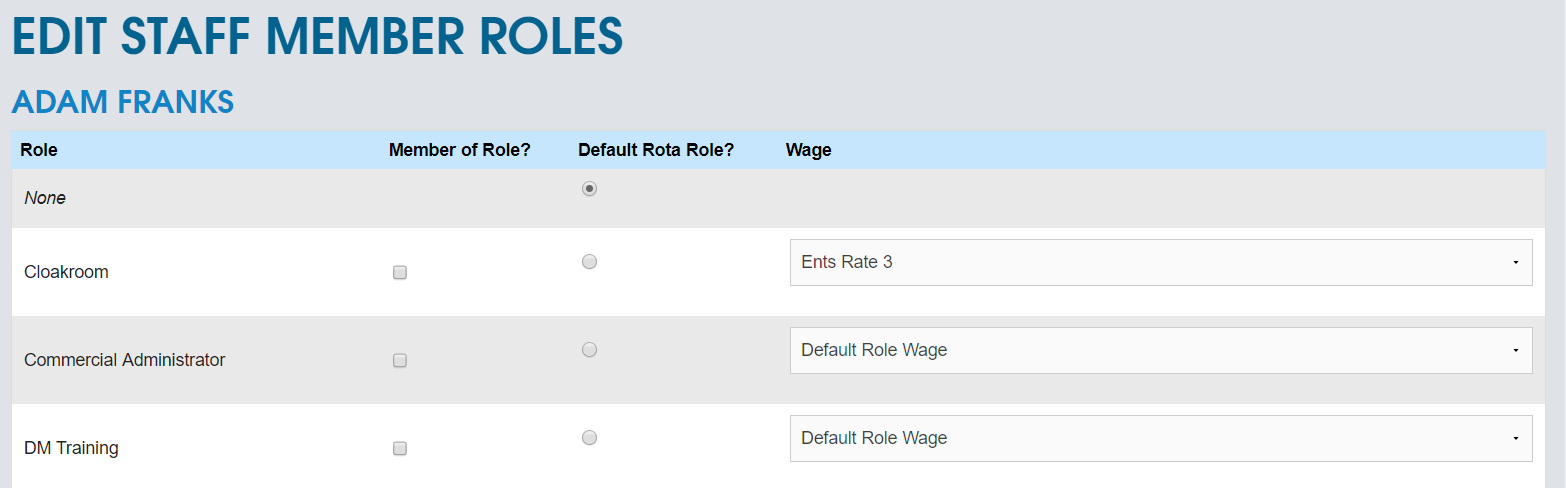Viewport: 1566px width, 488px height.
Task: Pick DM Training as default rota role
Action: (x=589, y=437)
